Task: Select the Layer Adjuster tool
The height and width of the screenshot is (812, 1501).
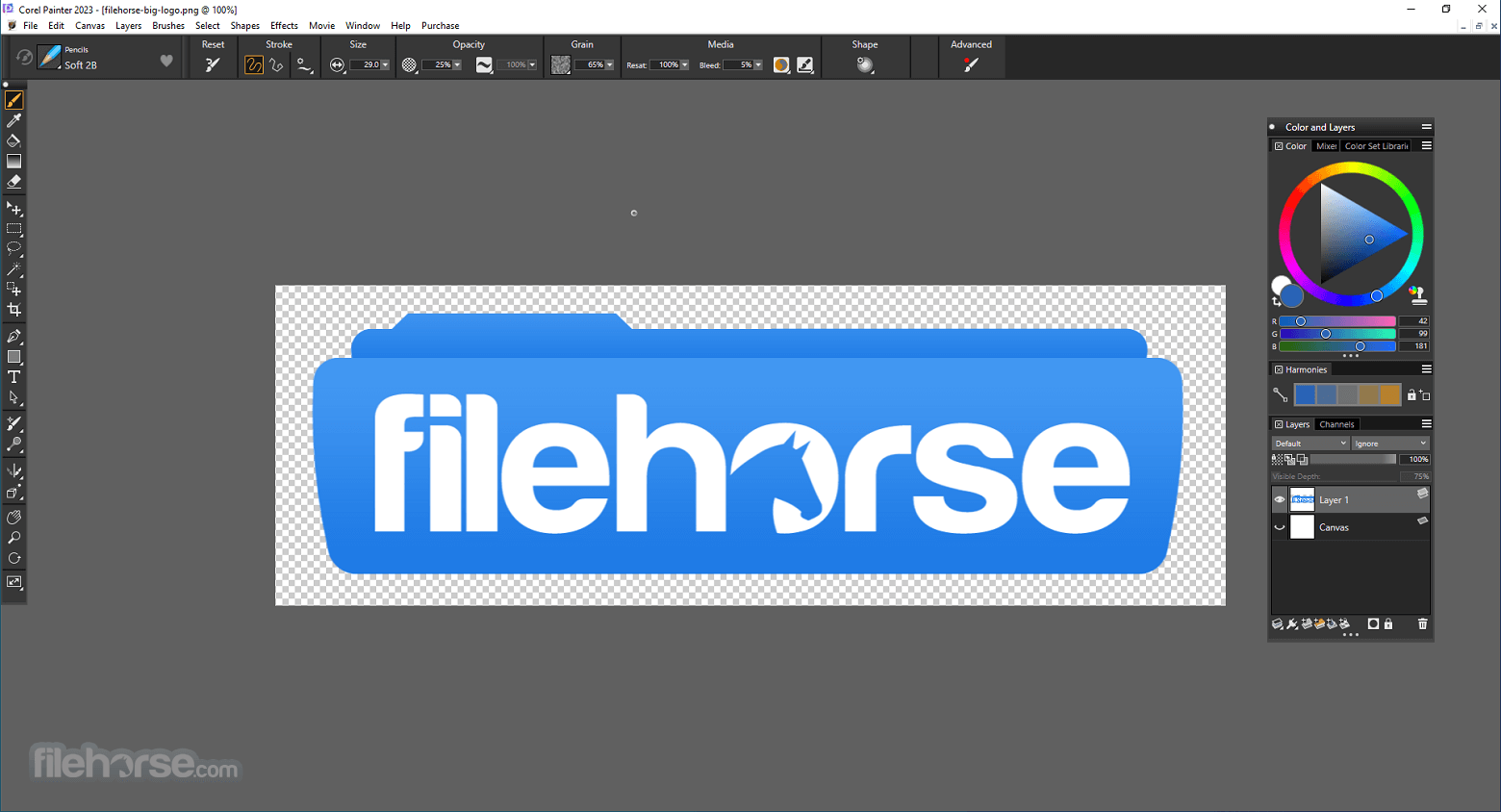Action: point(14,209)
